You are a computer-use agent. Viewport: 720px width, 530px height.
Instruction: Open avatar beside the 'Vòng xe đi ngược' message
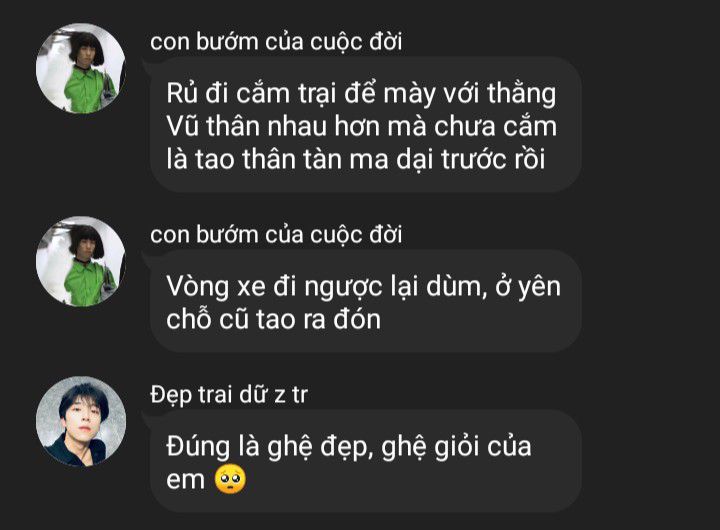(81, 261)
